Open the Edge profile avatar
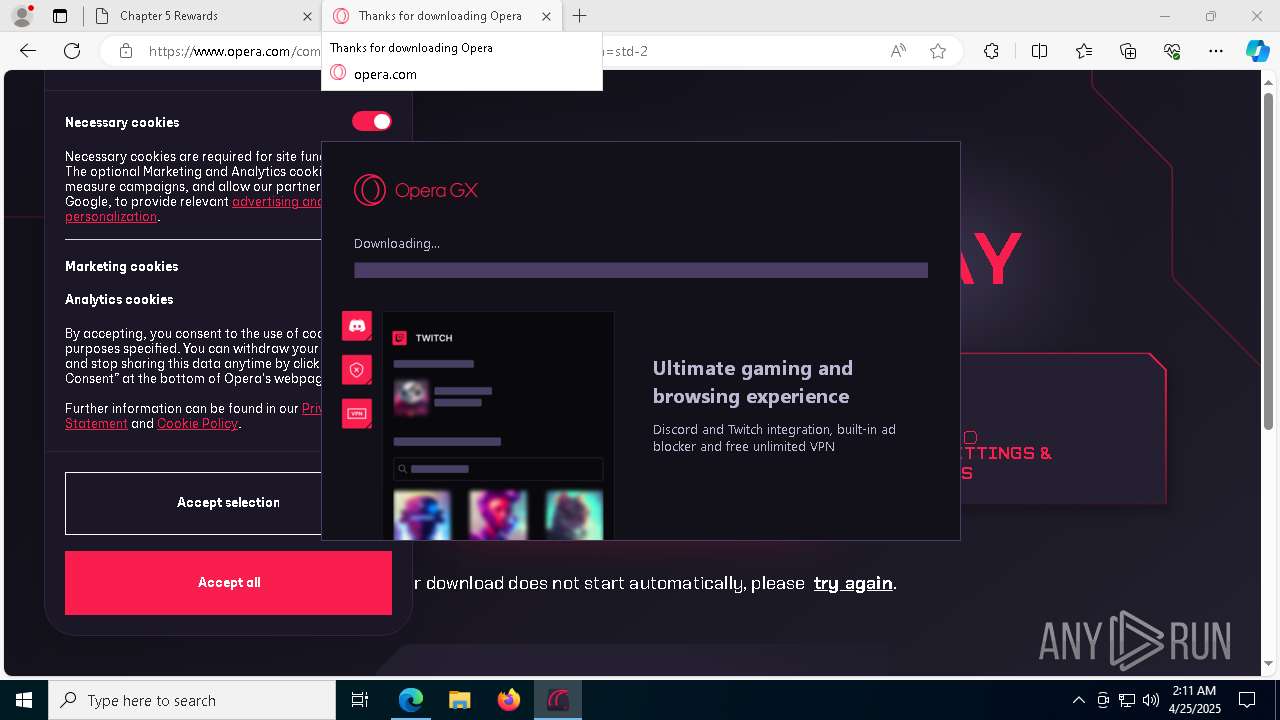Viewport: 1280px width, 720px height. click(21, 16)
